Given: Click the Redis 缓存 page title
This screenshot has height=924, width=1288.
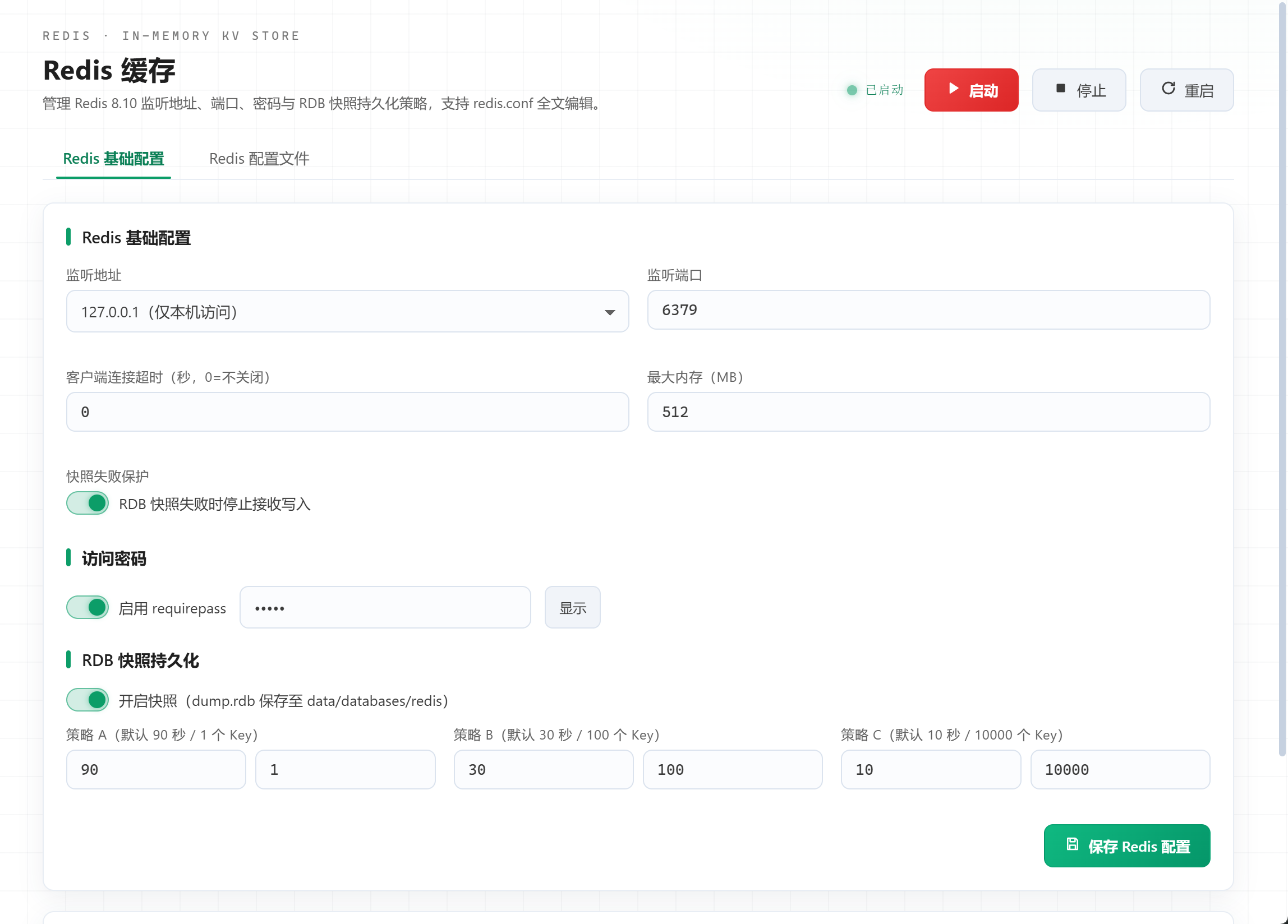Looking at the screenshot, I should coord(109,71).
